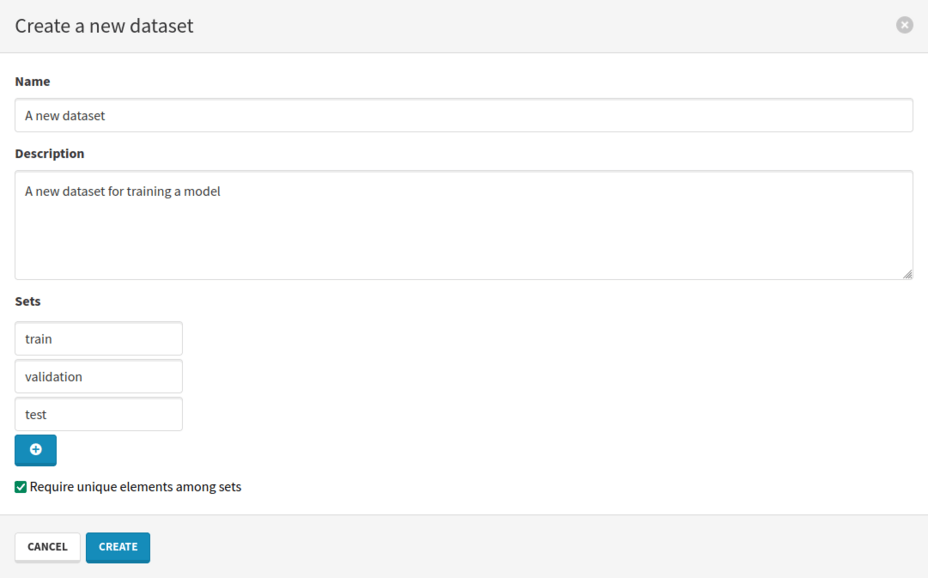Enable the Require unique elements option

(x=20, y=486)
